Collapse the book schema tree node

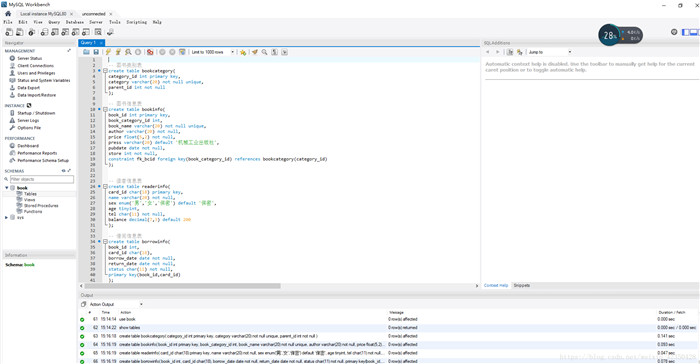6,188
